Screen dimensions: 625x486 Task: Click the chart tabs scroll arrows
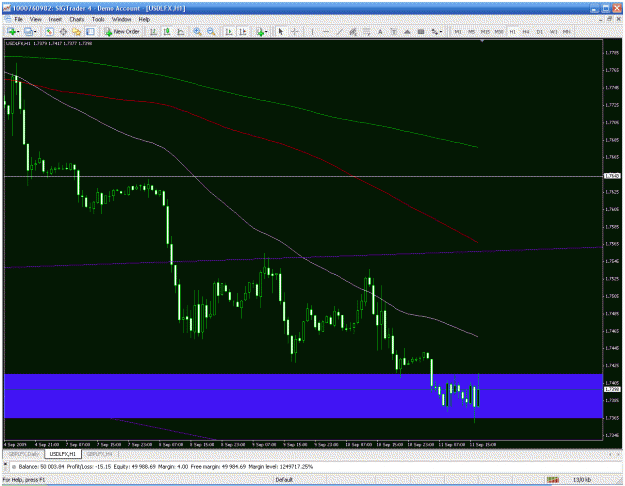613,454
